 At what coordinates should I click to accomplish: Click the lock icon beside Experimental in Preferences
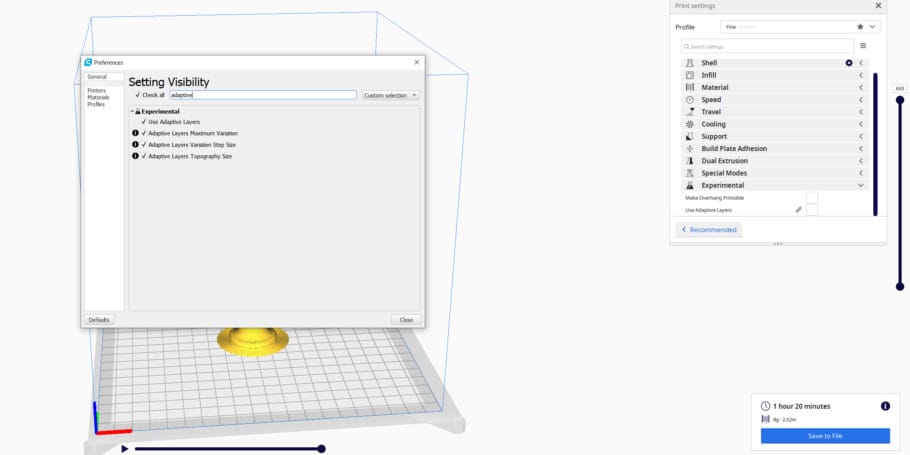pos(138,111)
